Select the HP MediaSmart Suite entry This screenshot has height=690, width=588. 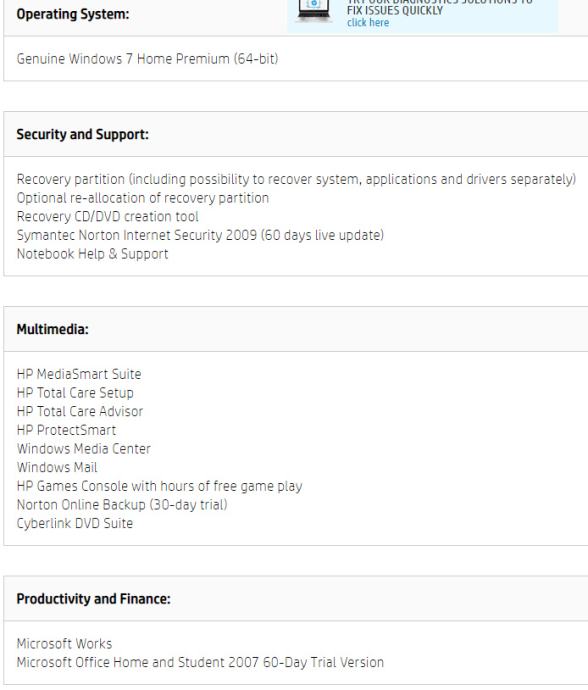coord(79,374)
